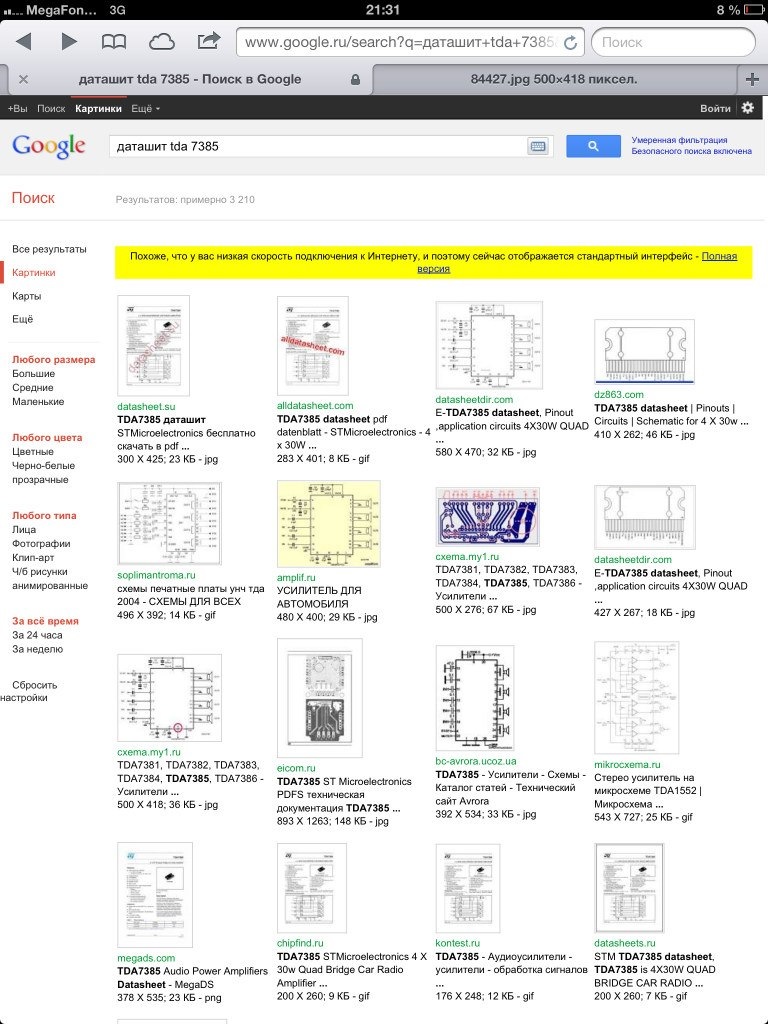This screenshot has height=1024, width=768.
Task: Open the bookmarks book icon
Action: coord(114,42)
